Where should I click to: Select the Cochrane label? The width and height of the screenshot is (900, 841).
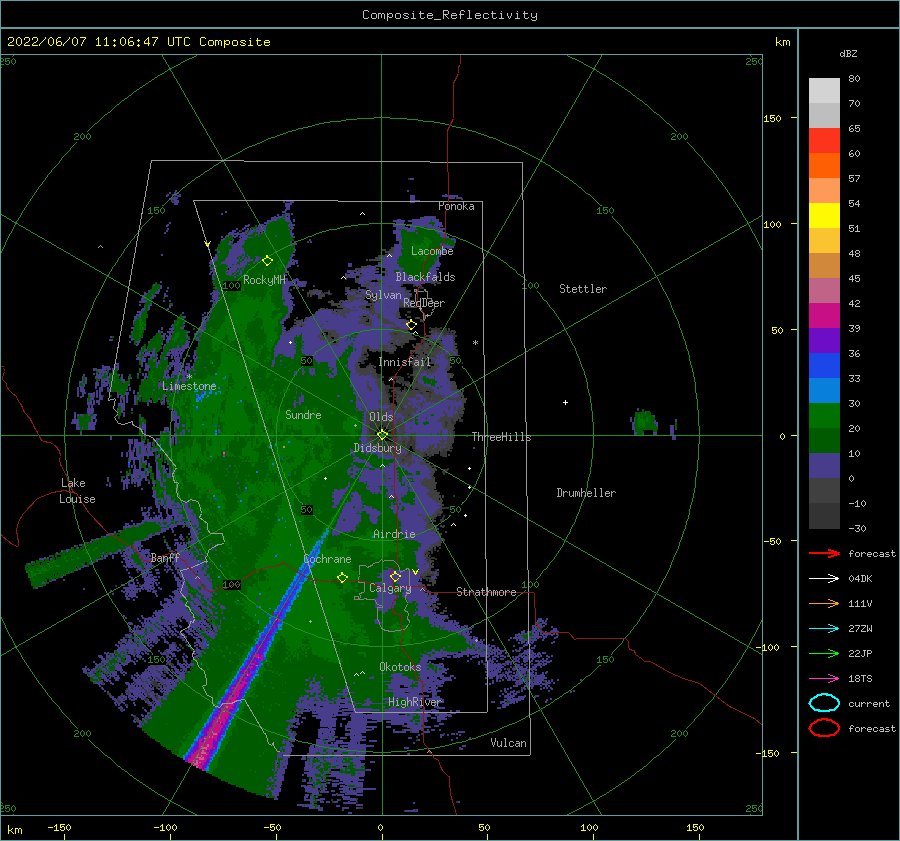pos(327,559)
